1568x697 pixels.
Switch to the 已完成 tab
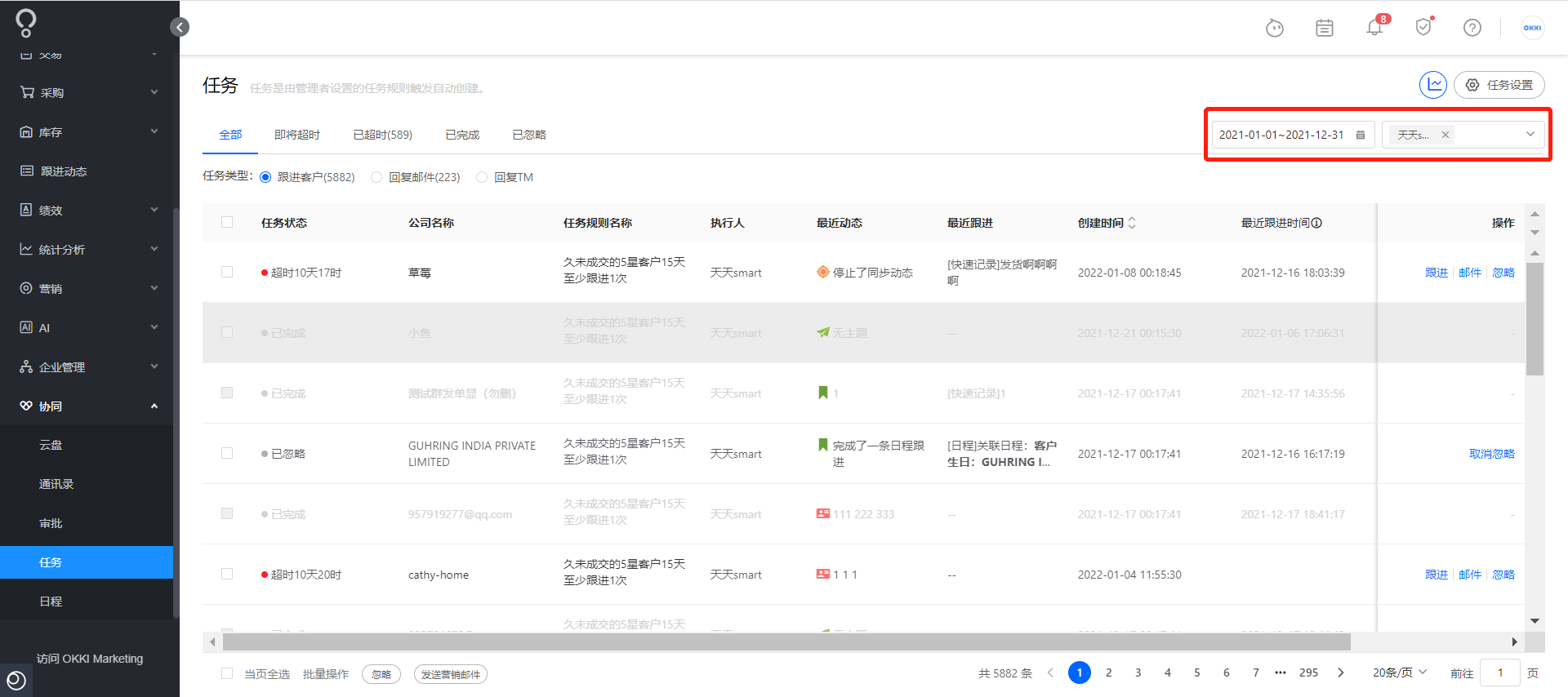coord(462,135)
